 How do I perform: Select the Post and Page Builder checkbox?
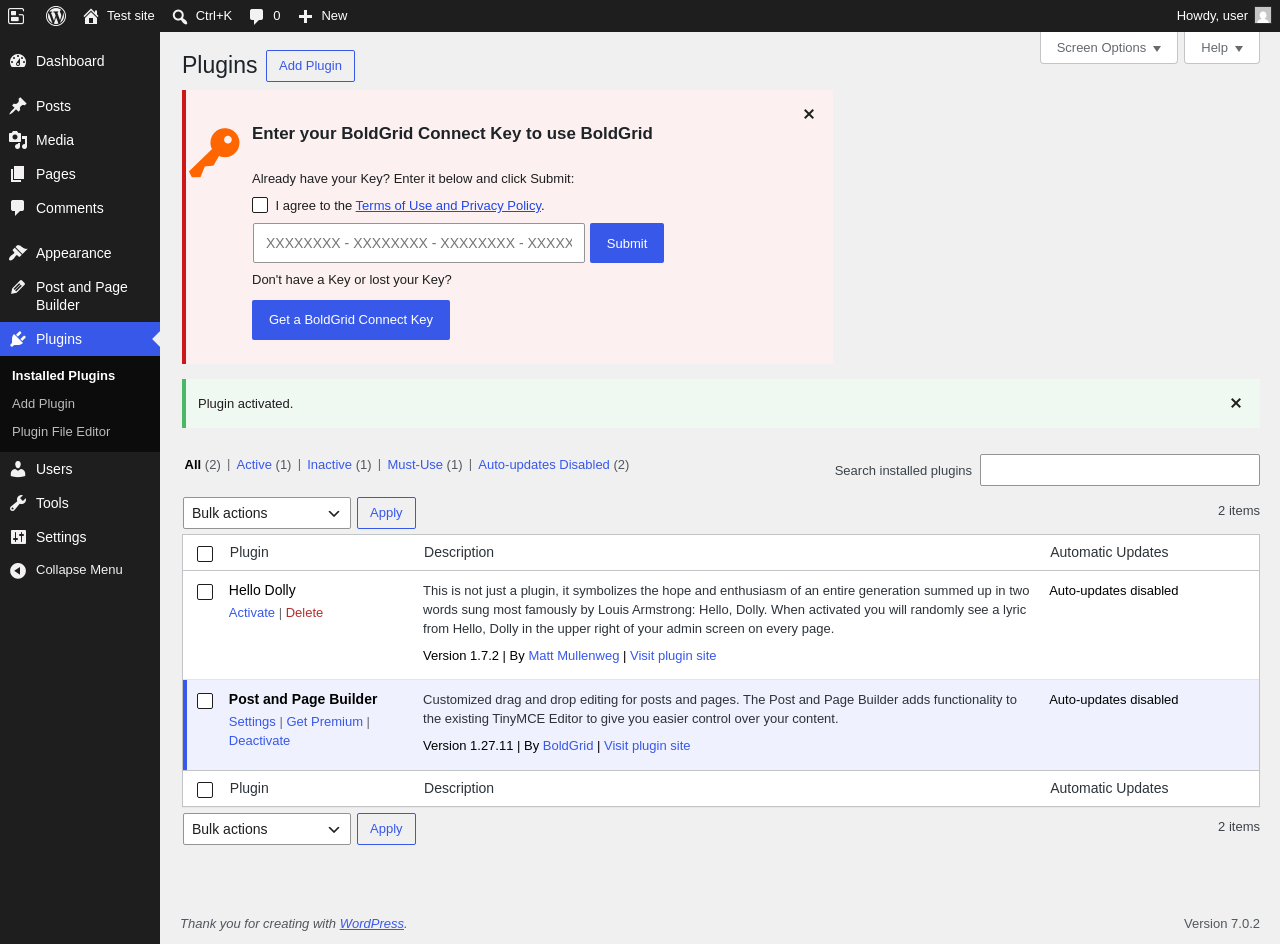point(205,701)
